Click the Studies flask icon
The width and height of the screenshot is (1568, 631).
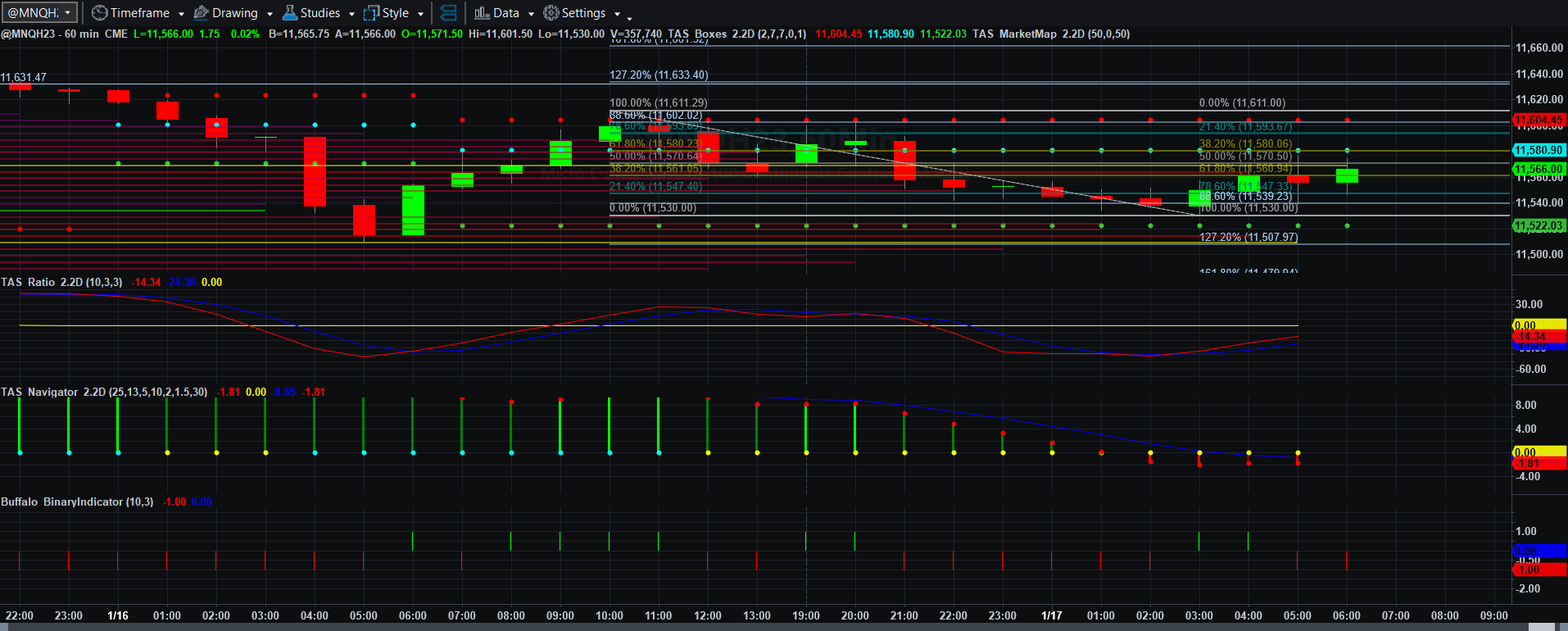tap(289, 13)
